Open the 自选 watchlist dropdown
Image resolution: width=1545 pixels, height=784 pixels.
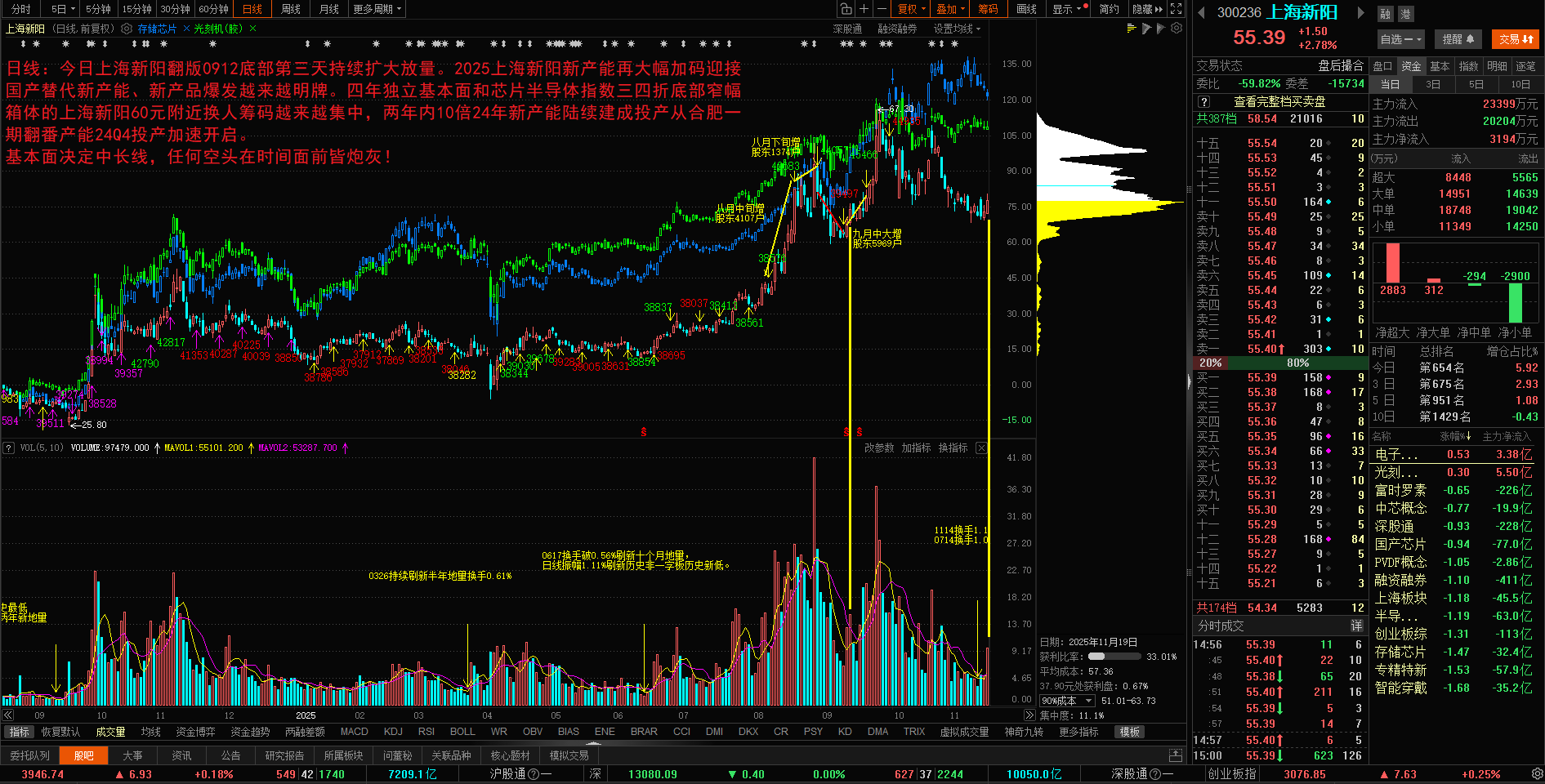[1401, 39]
